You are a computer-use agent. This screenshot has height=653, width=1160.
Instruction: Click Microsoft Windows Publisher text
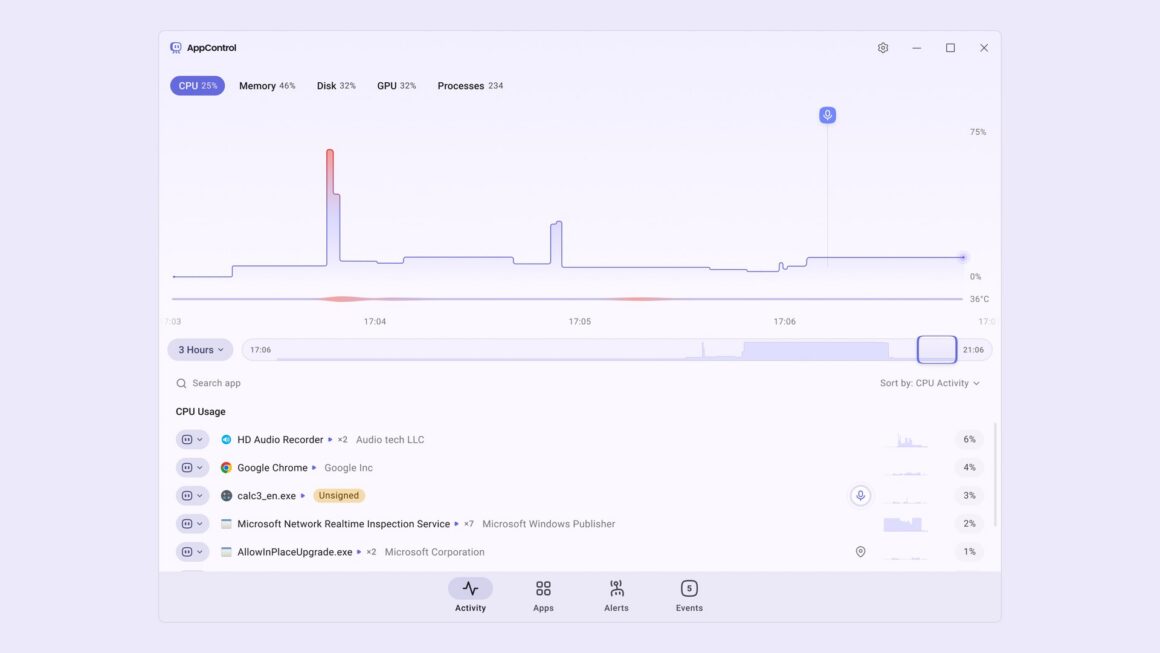pyautogui.click(x=548, y=524)
